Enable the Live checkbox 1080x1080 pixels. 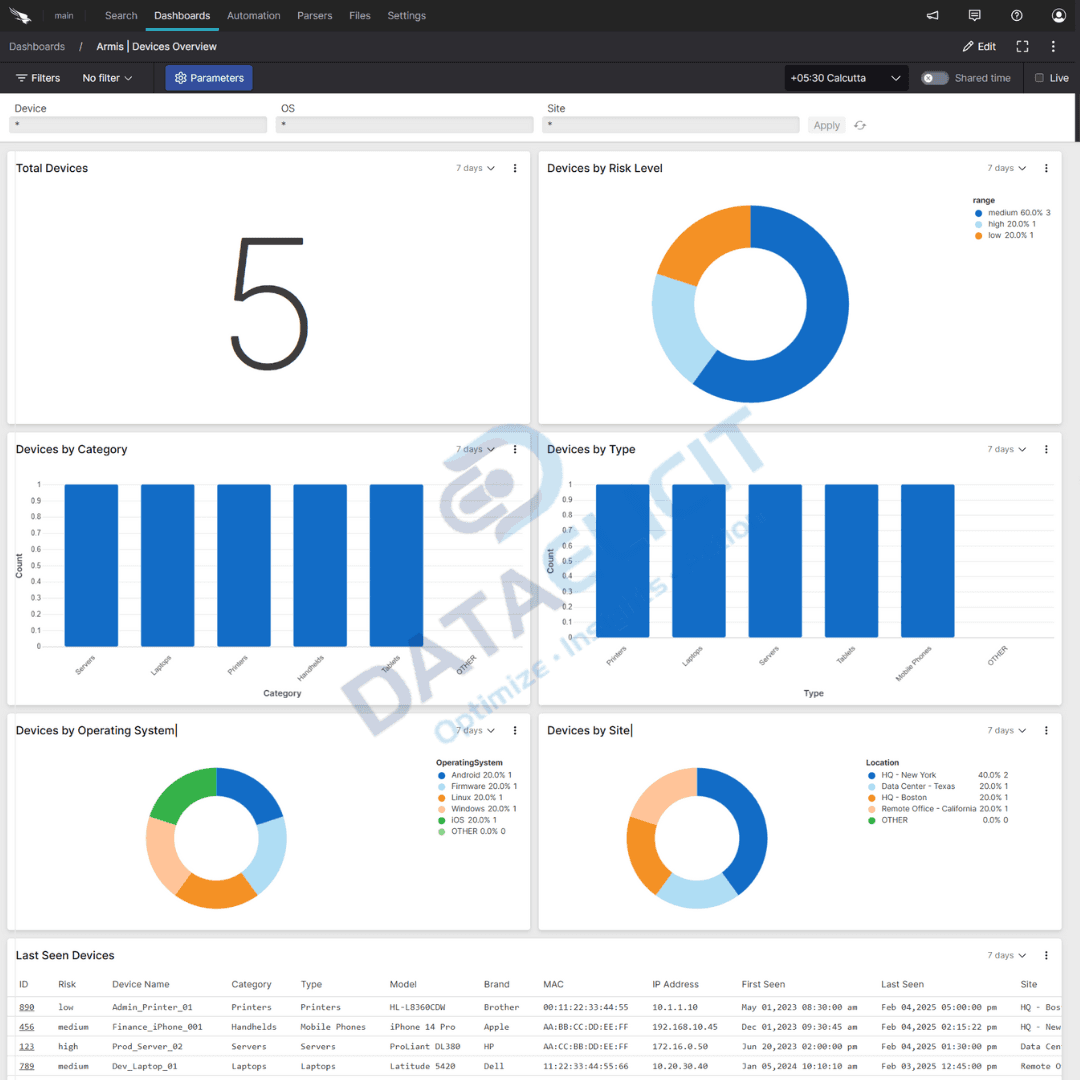(1037, 77)
